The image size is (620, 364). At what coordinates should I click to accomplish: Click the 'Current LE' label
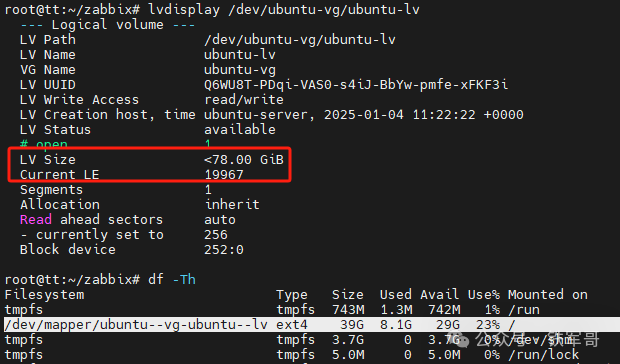[x=59, y=175]
